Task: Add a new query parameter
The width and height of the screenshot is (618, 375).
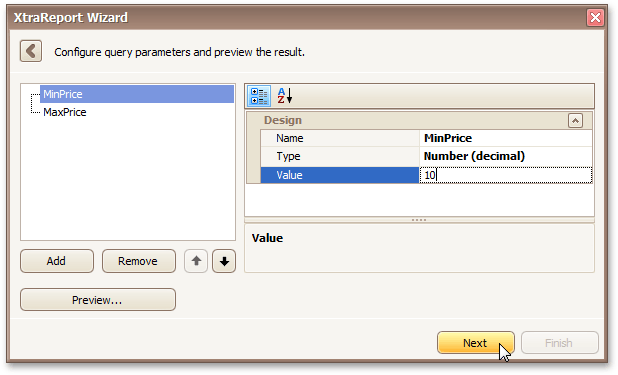Action: [x=57, y=261]
